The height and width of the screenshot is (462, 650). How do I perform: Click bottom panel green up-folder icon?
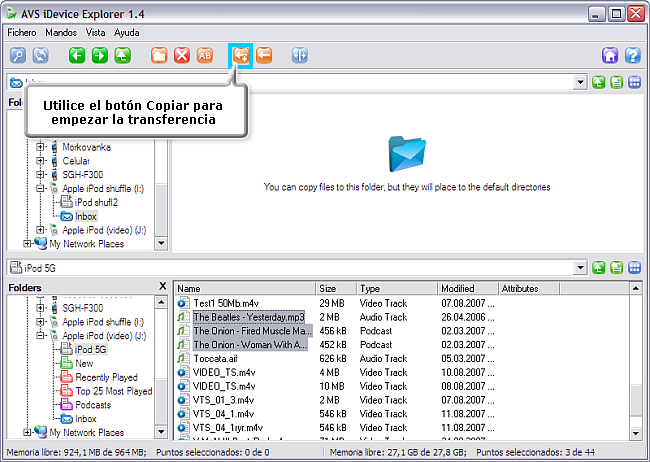599,268
